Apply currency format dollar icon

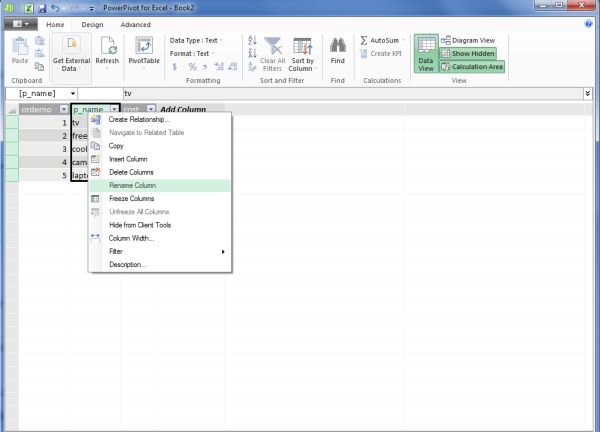[x=174, y=67]
